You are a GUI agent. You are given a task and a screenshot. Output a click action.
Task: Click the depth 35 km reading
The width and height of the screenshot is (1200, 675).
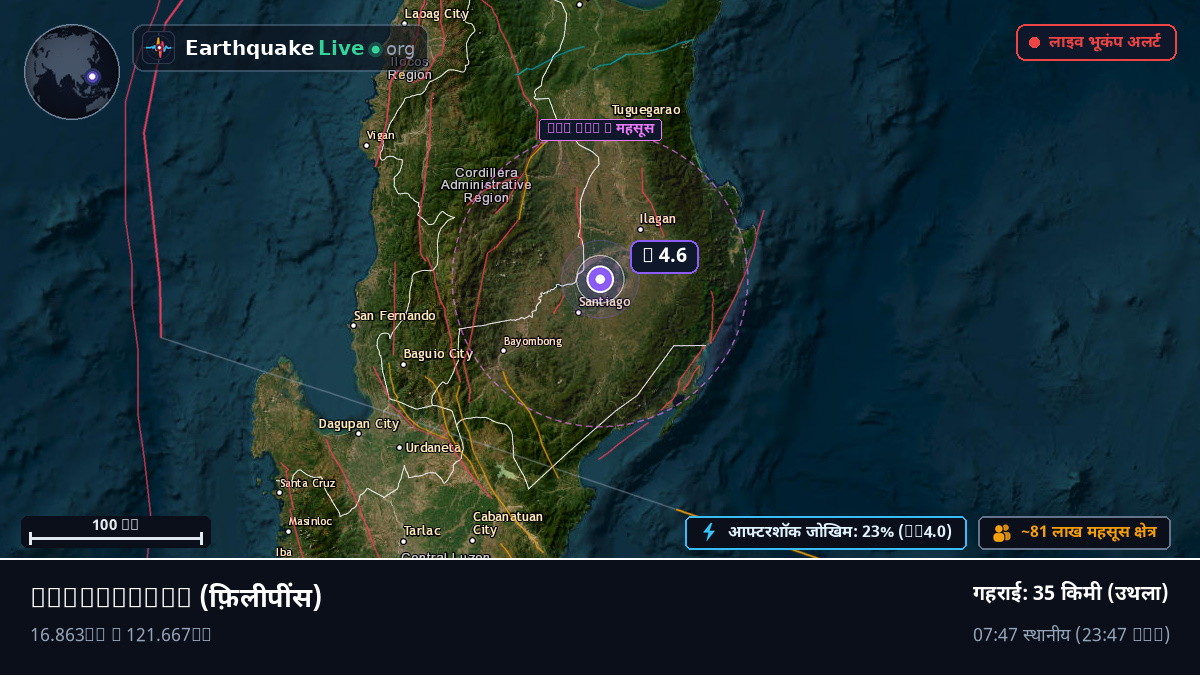[x=1071, y=593]
